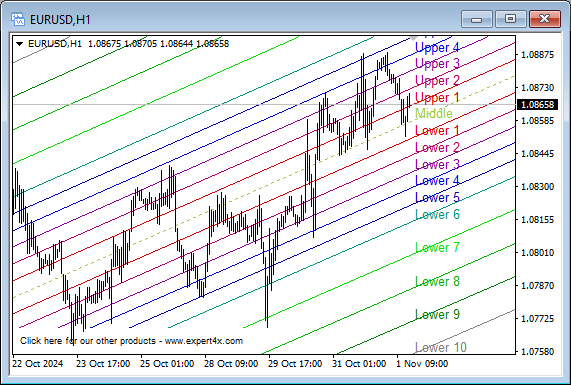Select the Lower 2 channel label
This screenshot has width=571, height=385.
437,147
